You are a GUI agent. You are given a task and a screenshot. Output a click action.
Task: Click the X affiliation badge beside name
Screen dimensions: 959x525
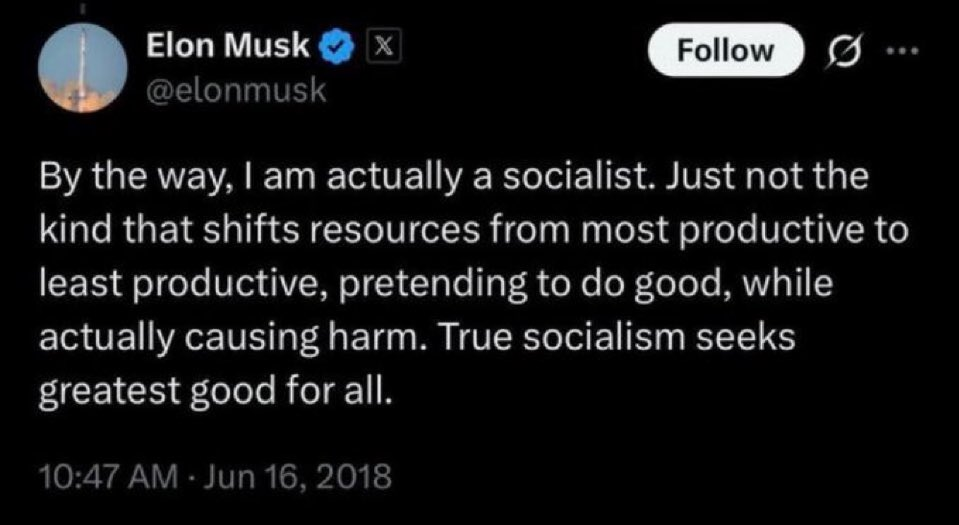click(383, 47)
